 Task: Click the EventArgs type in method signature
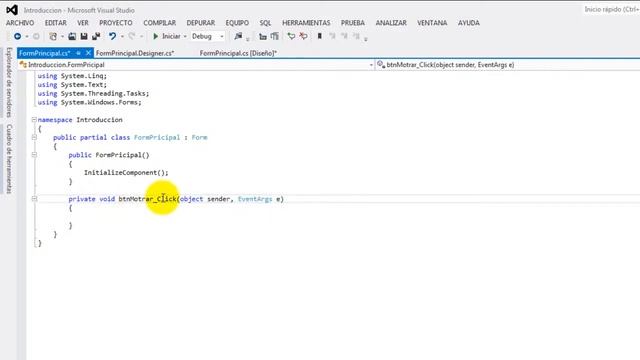click(255, 199)
